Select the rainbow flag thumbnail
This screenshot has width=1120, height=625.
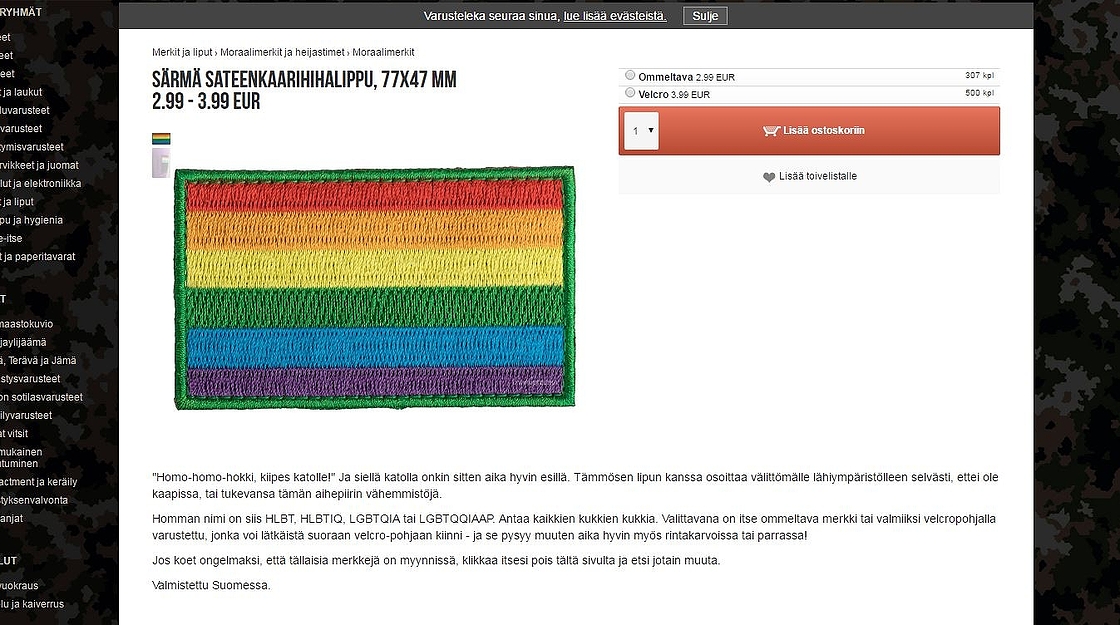click(x=161, y=139)
